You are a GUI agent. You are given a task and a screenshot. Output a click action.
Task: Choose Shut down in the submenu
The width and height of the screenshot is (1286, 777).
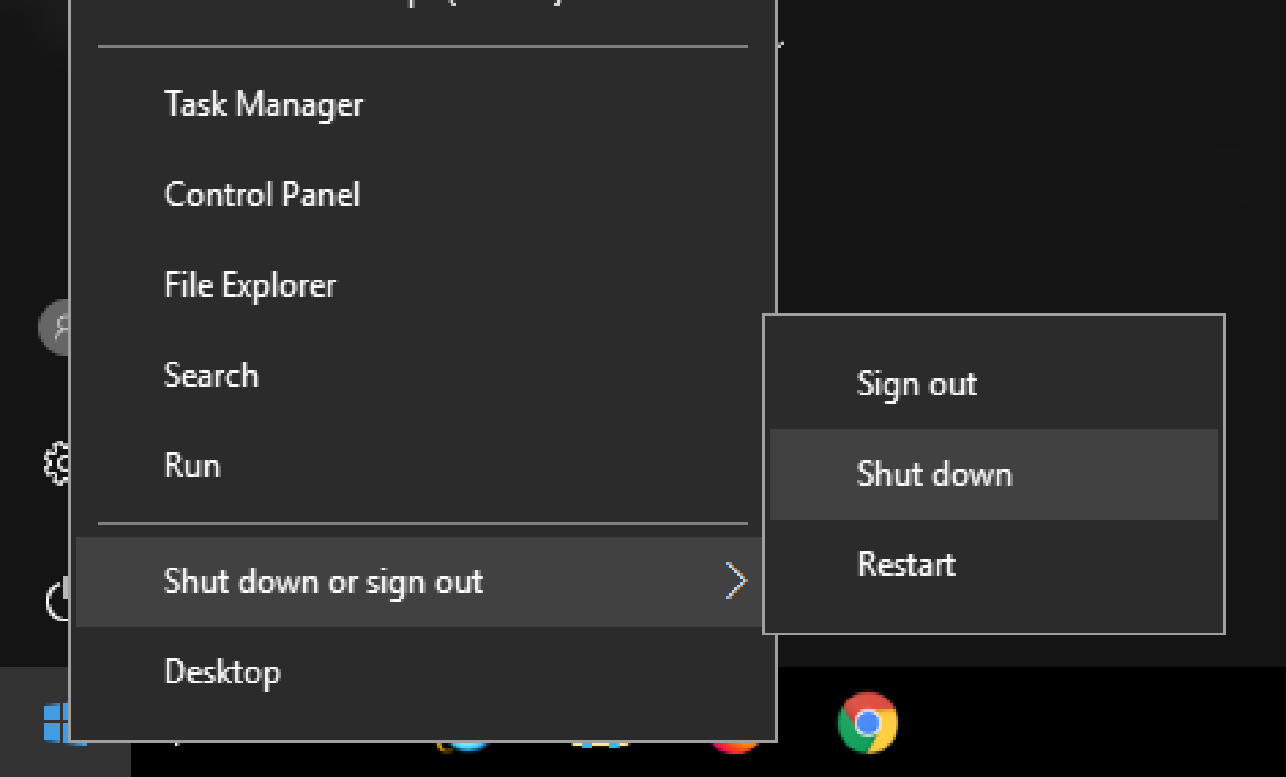click(x=994, y=474)
